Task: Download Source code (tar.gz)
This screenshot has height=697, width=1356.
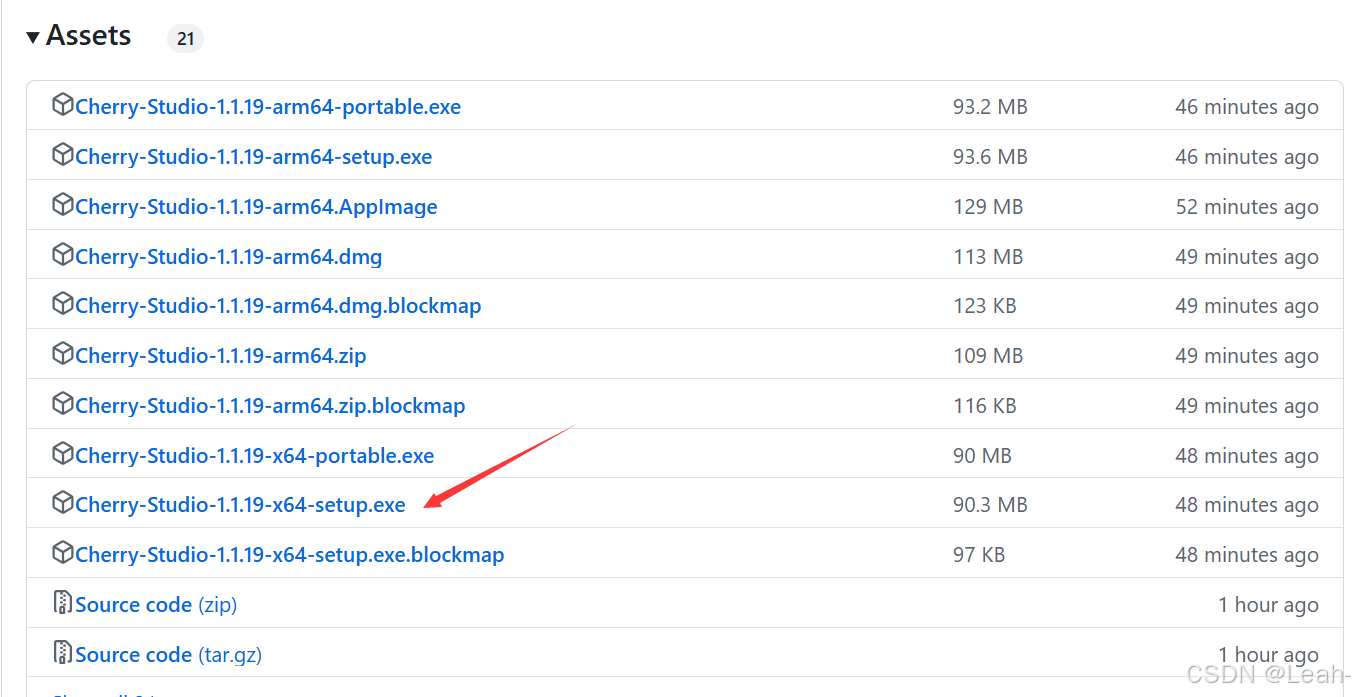Action: [169, 655]
